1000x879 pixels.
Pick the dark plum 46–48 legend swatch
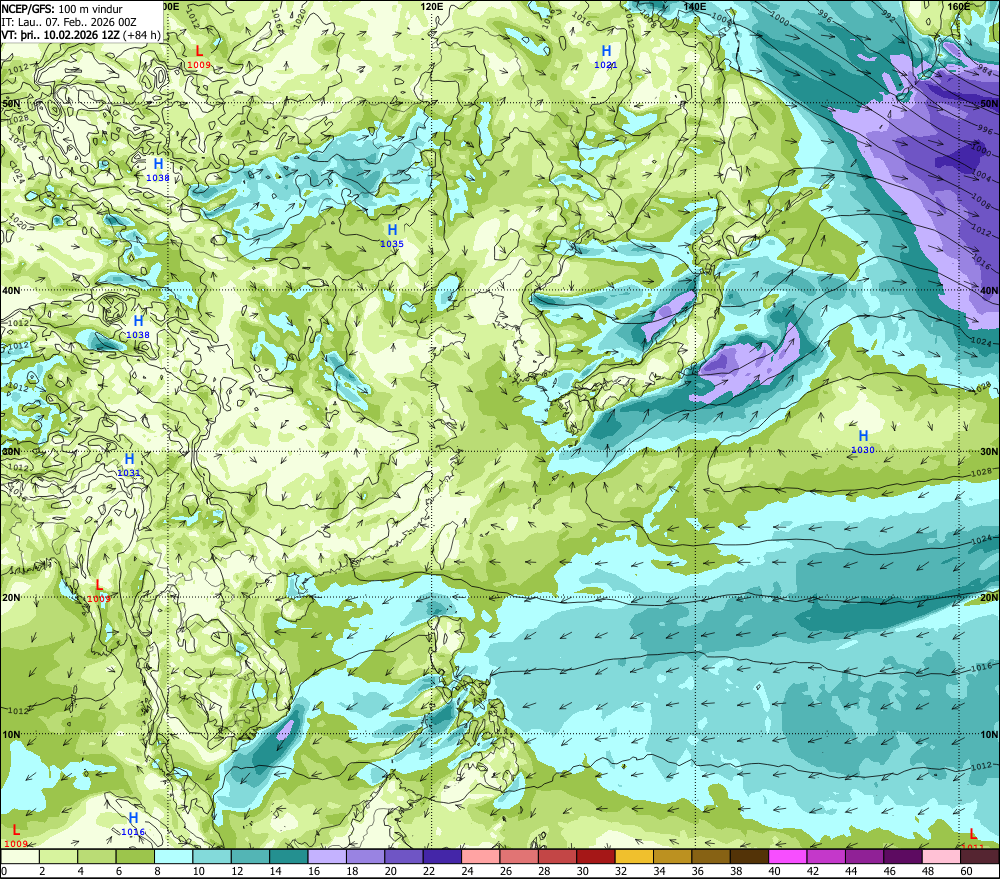coord(904,856)
